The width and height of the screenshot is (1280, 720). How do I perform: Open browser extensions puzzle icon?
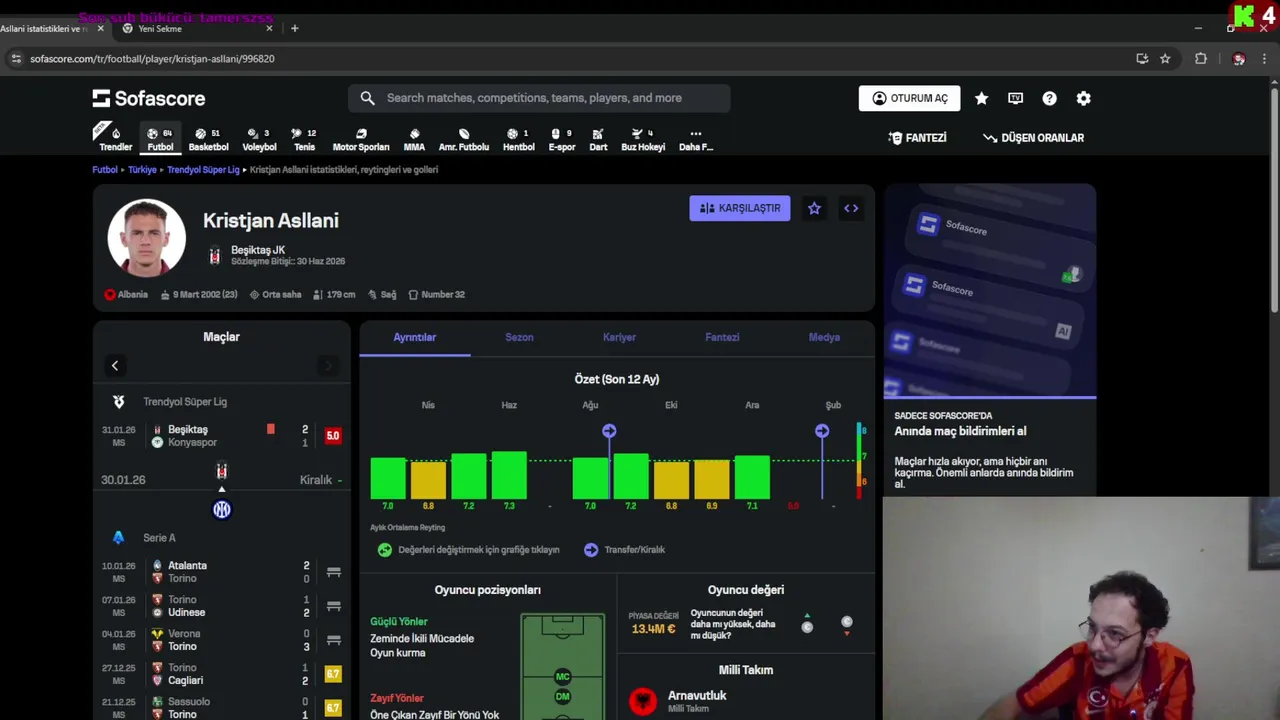pyautogui.click(x=1201, y=59)
